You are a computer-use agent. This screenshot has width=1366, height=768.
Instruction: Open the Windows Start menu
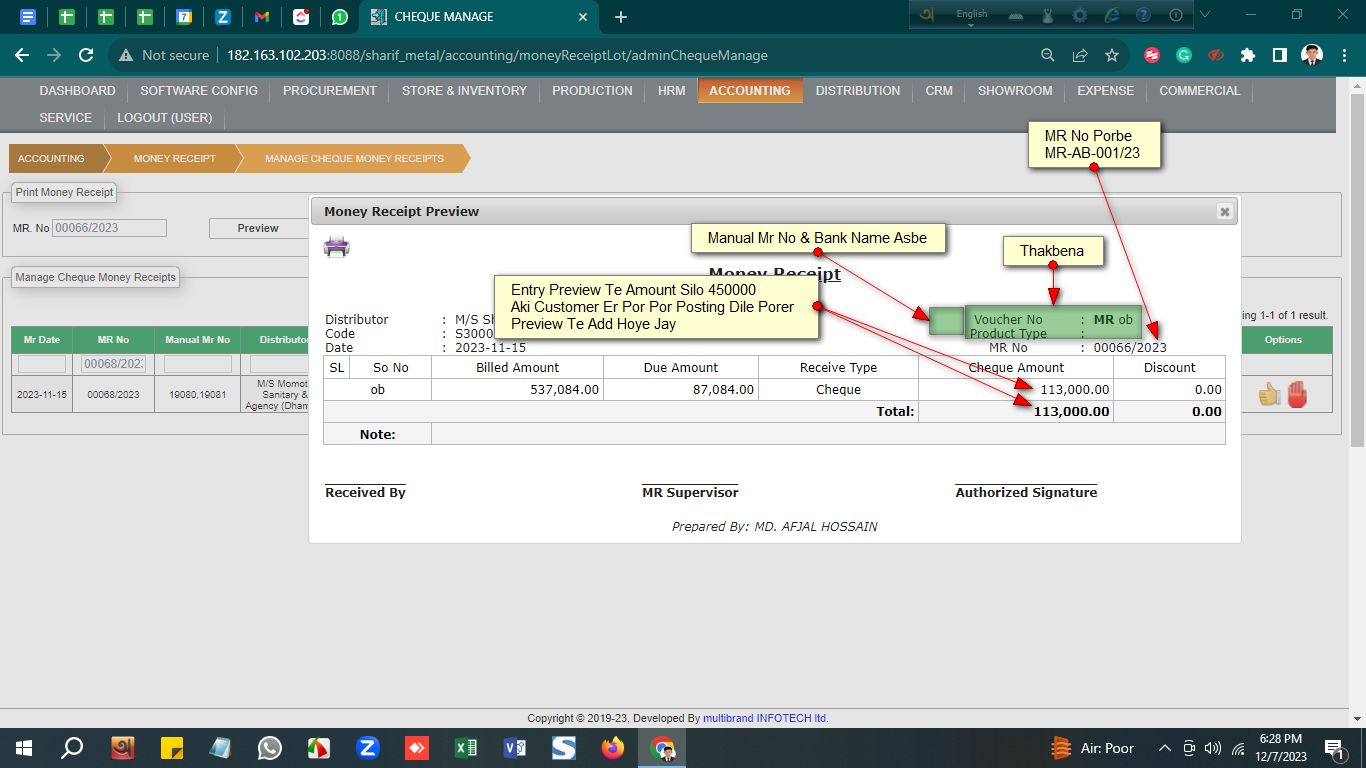24,748
